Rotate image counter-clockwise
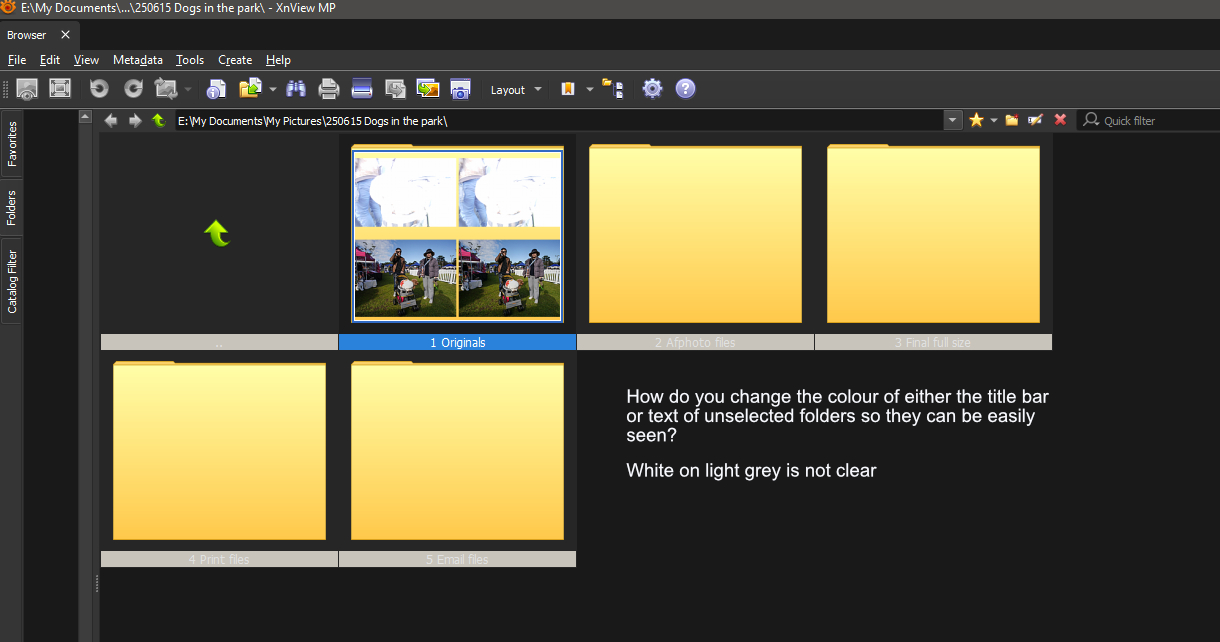 click(99, 88)
